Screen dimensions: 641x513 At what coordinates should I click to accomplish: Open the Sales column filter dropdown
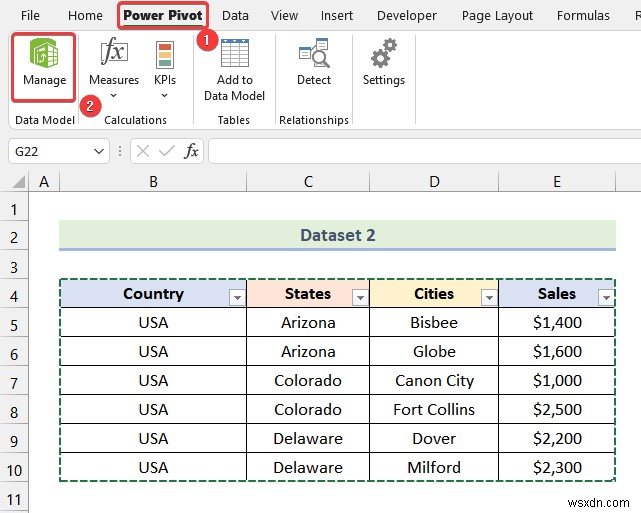[606, 297]
